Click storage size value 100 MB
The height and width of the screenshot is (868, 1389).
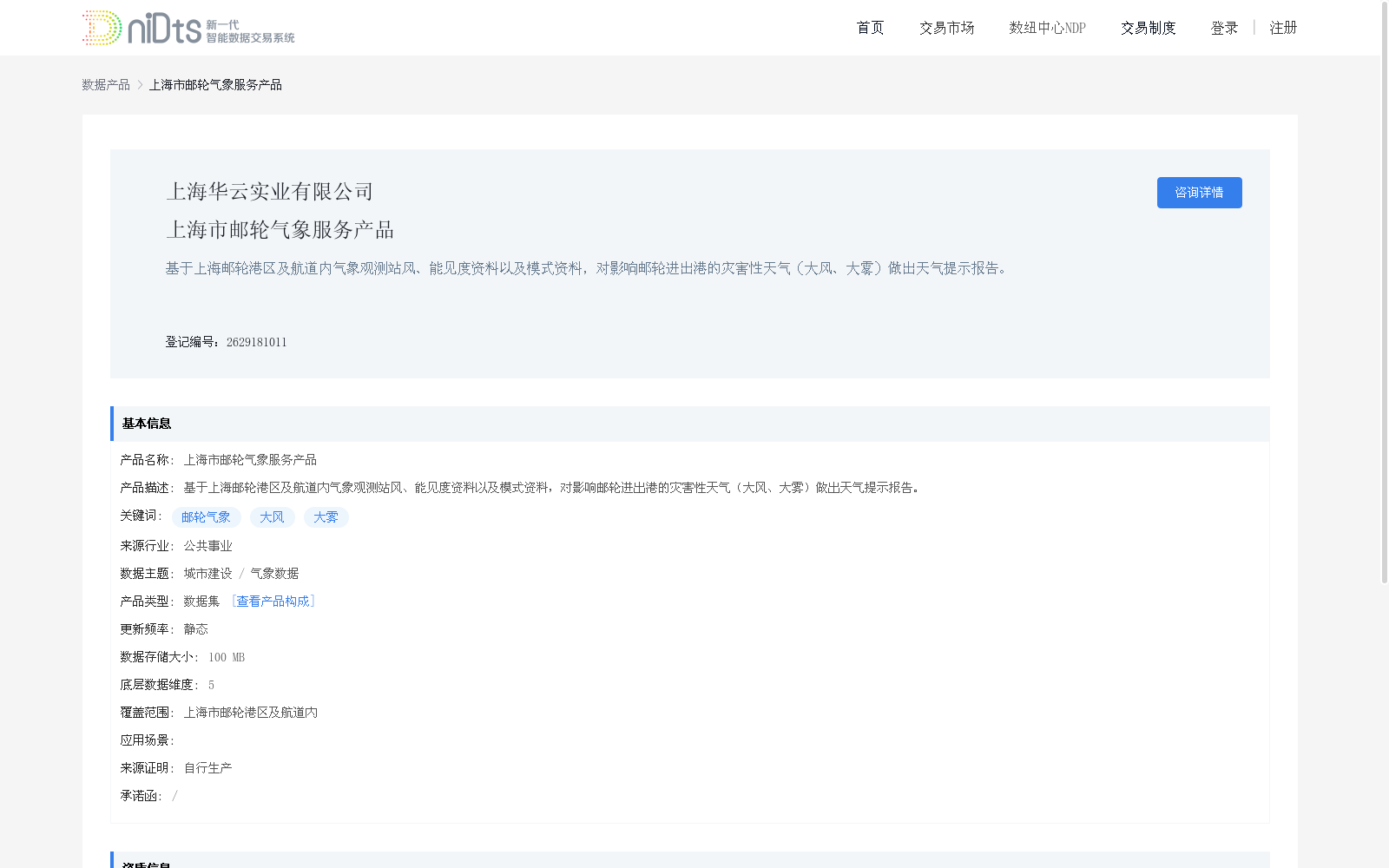point(226,657)
